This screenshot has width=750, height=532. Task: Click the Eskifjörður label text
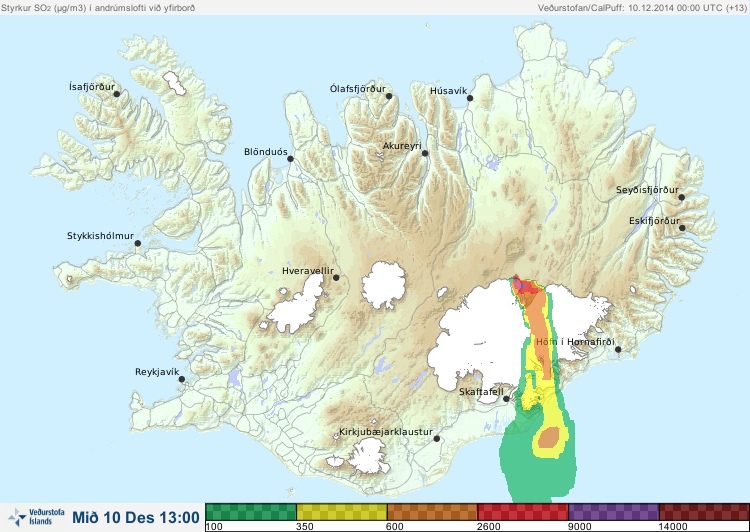point(654,222)
